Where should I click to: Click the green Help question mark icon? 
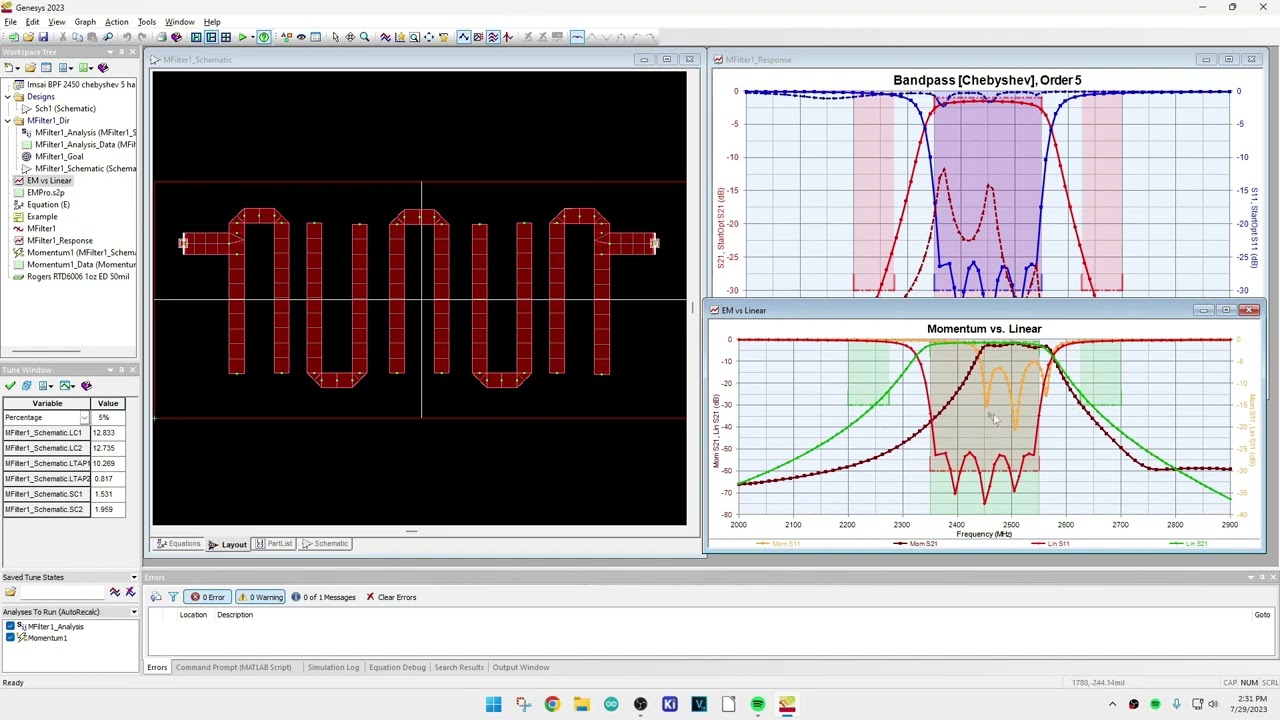[x=264, y=37]
